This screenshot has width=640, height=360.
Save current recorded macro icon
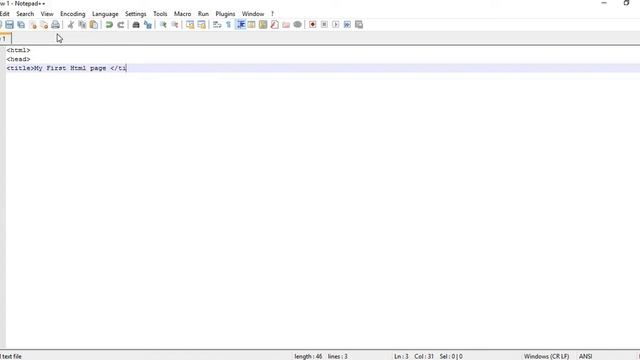pos(359,24)
